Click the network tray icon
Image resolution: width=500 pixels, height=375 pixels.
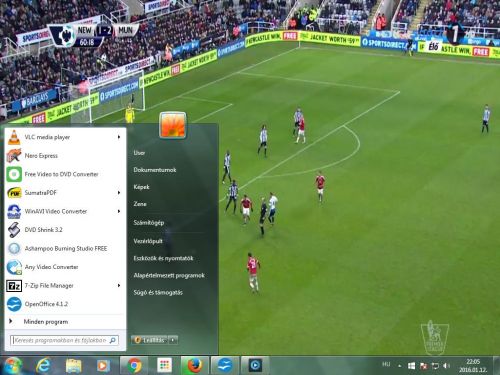pos(435,366)
